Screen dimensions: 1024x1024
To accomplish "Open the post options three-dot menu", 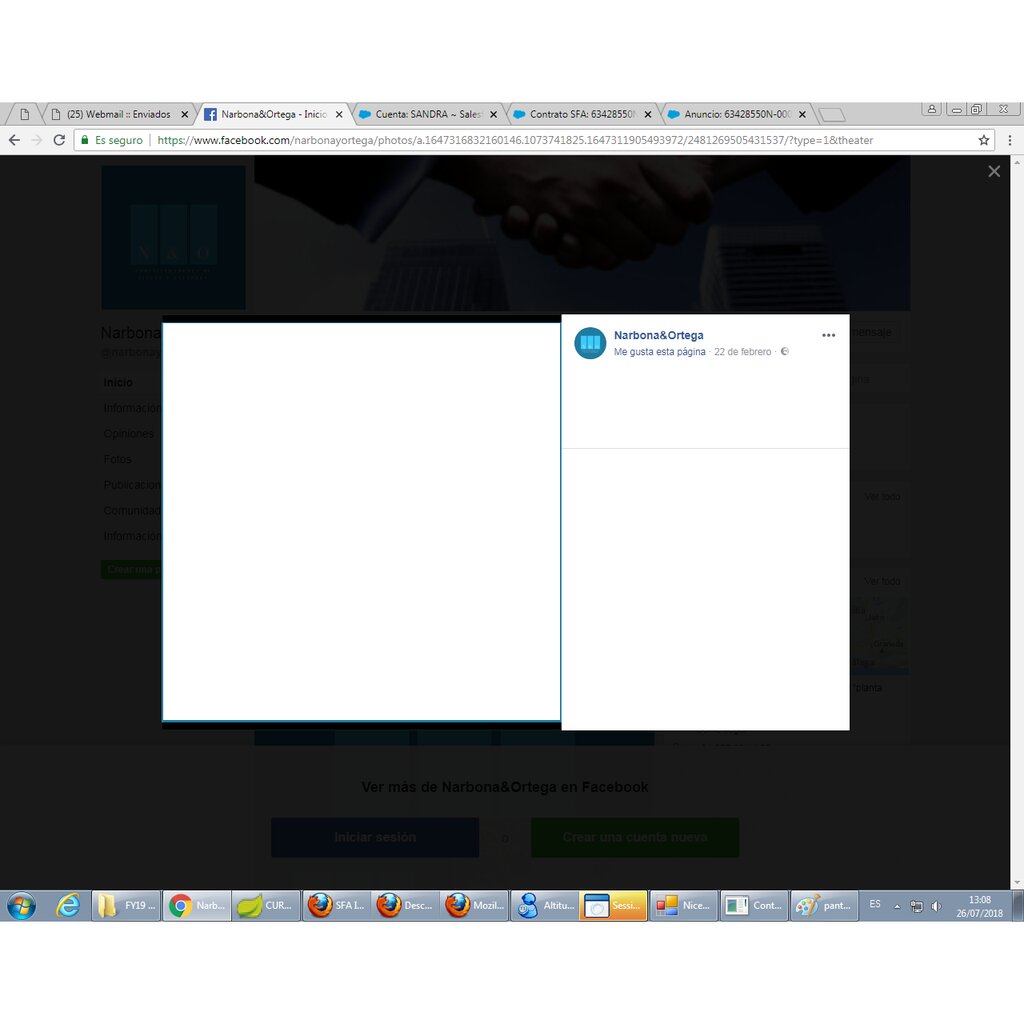I will [828, 335].
